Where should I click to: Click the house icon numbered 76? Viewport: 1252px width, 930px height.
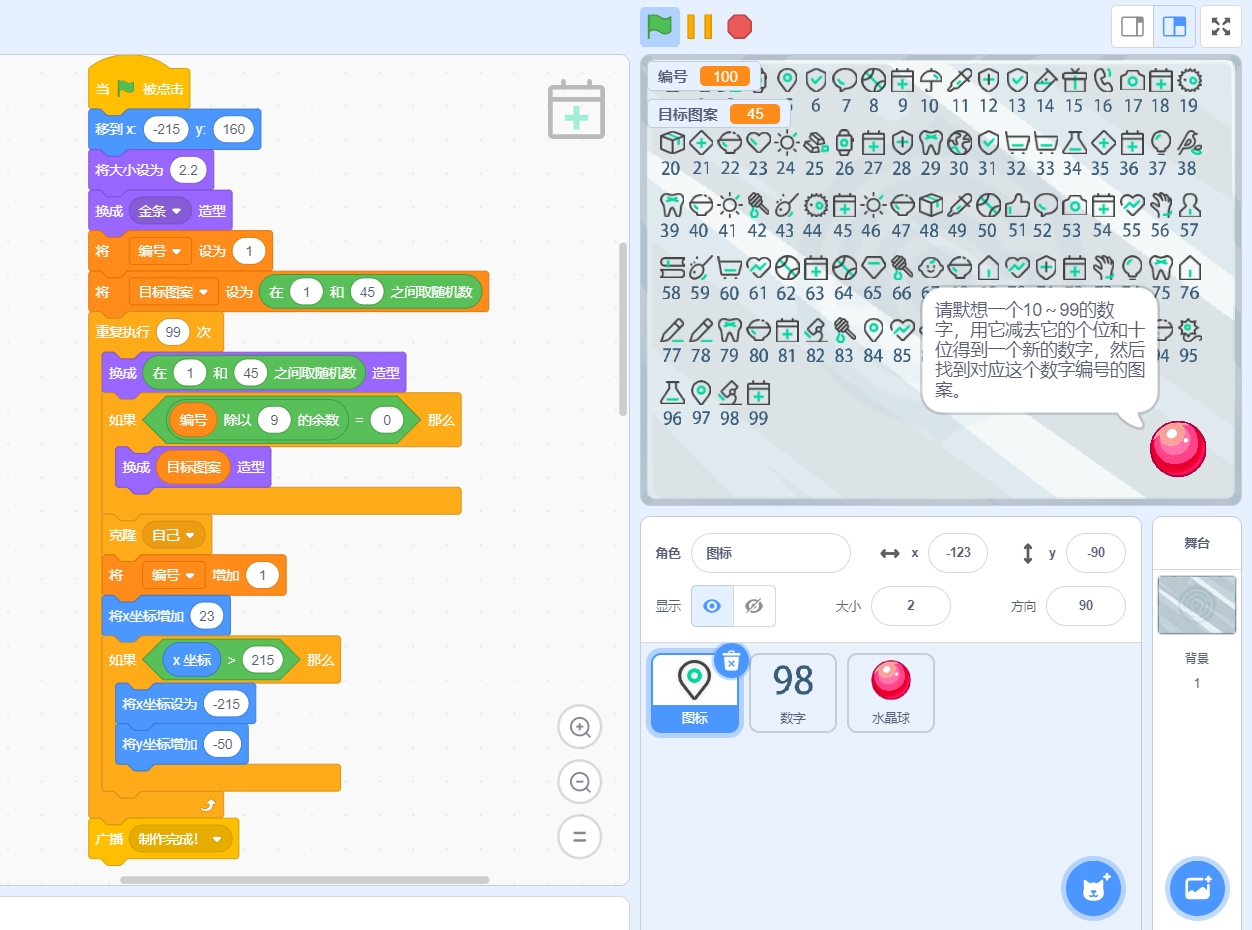1190,268
